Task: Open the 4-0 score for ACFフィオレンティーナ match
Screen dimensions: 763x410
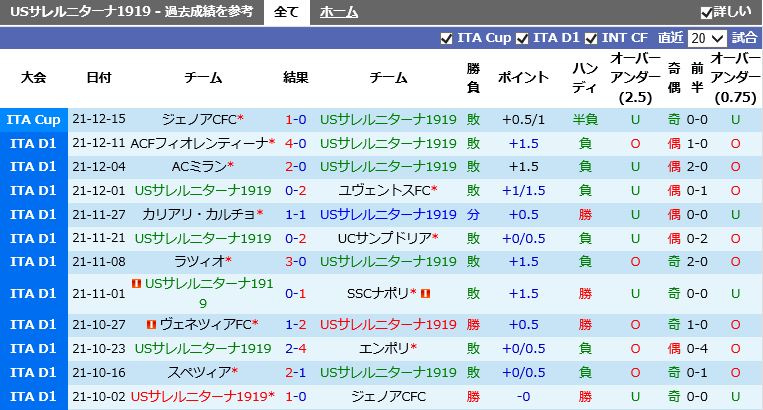Action: [x=295, y=143]
